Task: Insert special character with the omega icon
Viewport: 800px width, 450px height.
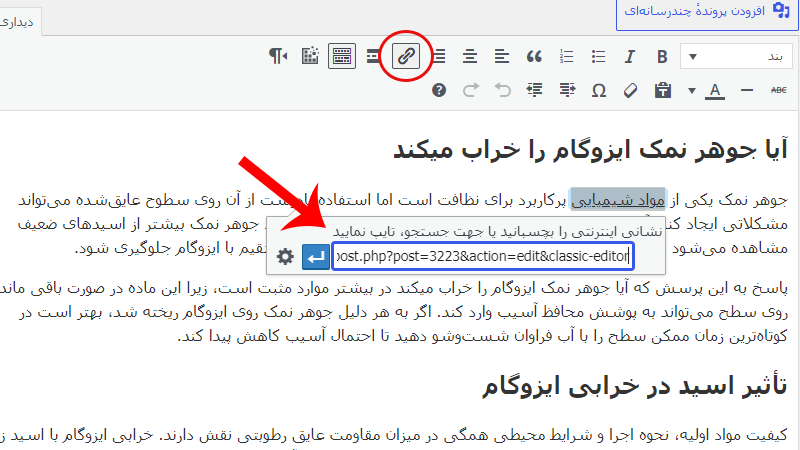Action: coord(598,90)
